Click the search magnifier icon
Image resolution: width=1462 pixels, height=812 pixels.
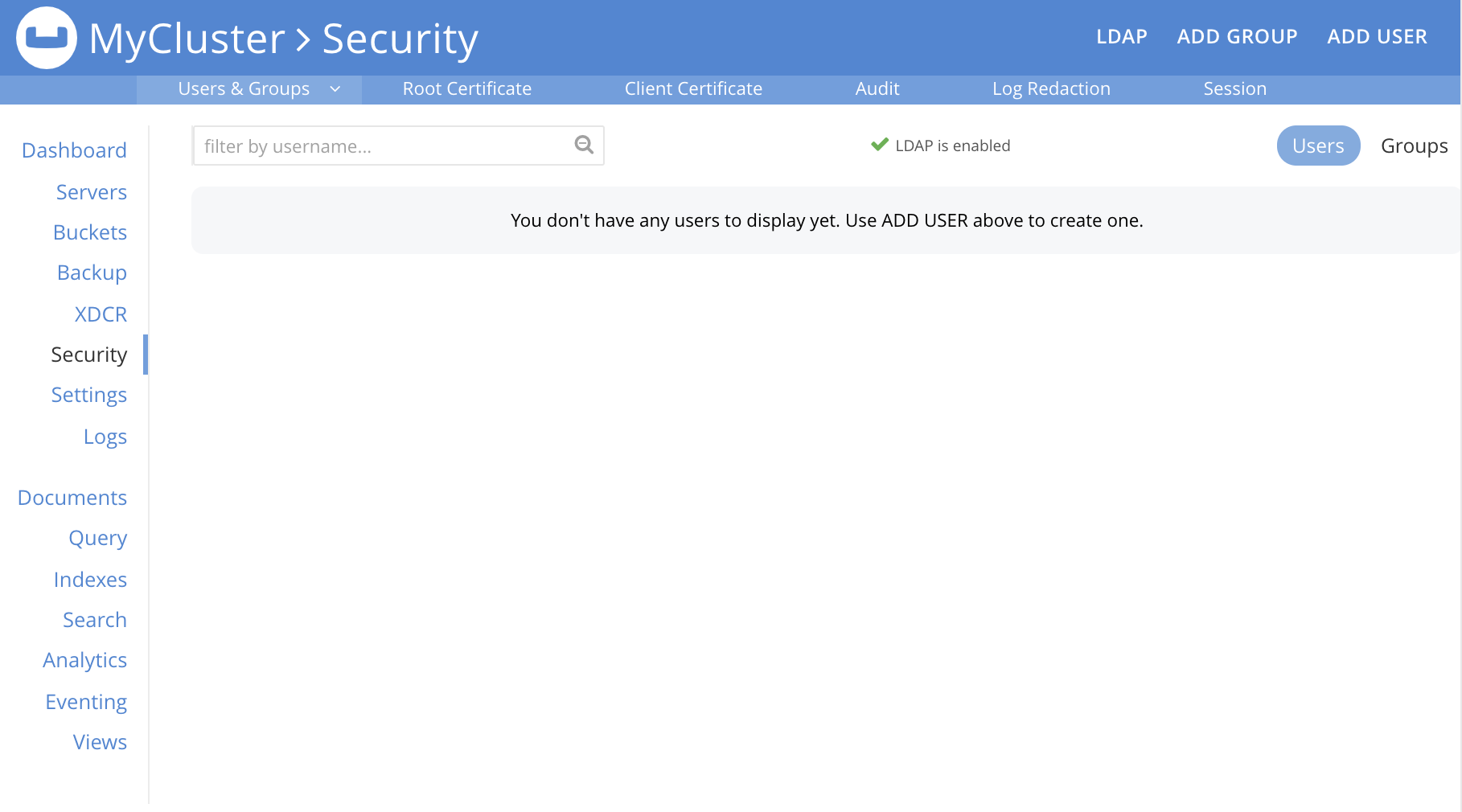584,145
